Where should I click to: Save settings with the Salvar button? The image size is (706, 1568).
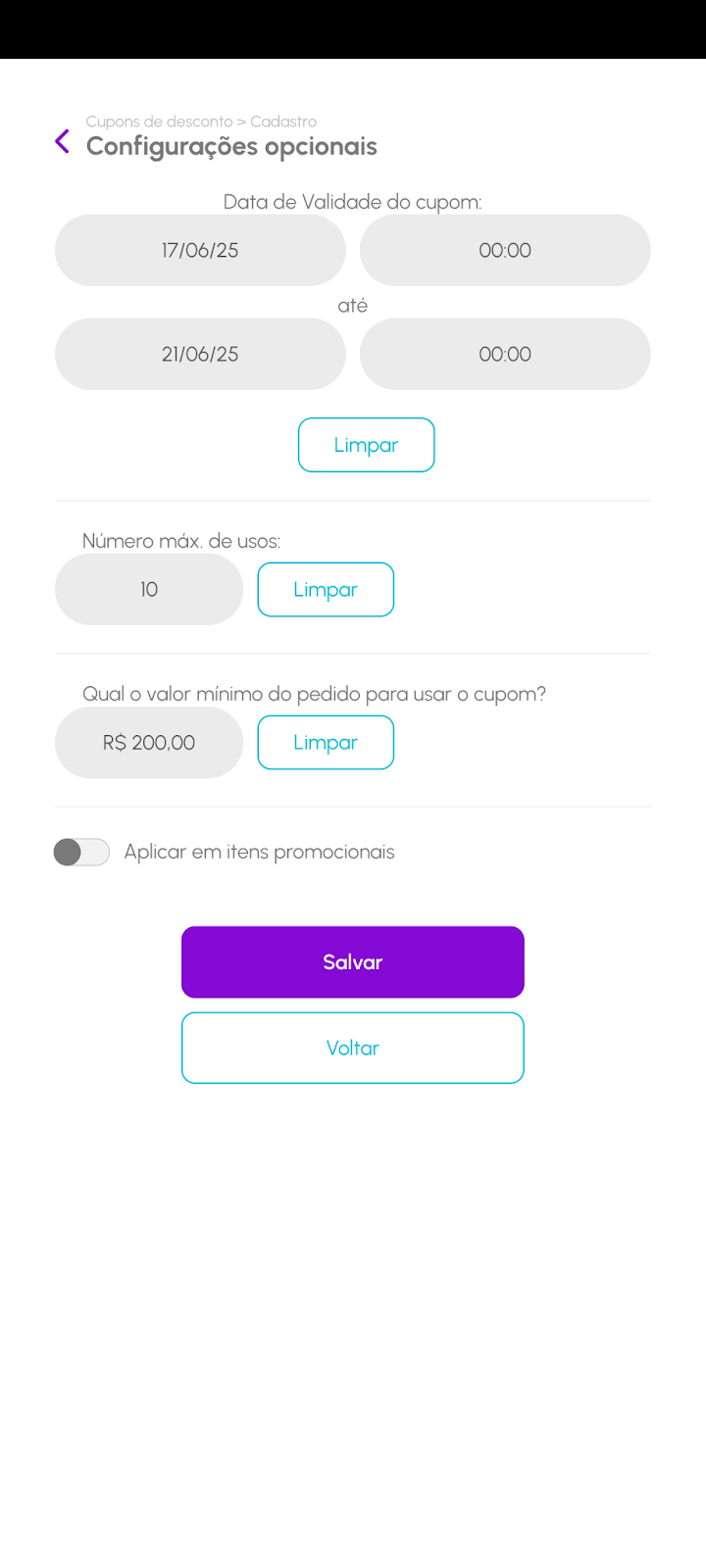click(x=353, y=962)
